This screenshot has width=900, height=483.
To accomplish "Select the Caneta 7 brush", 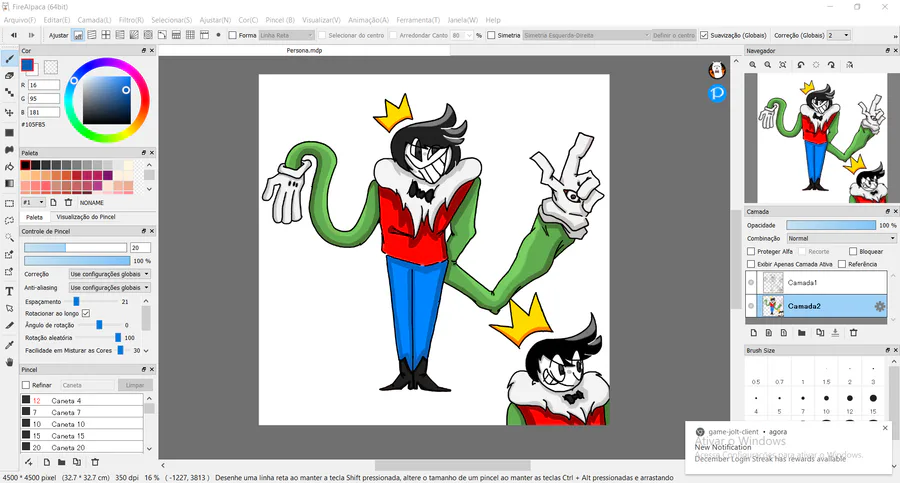I will 82,412.
